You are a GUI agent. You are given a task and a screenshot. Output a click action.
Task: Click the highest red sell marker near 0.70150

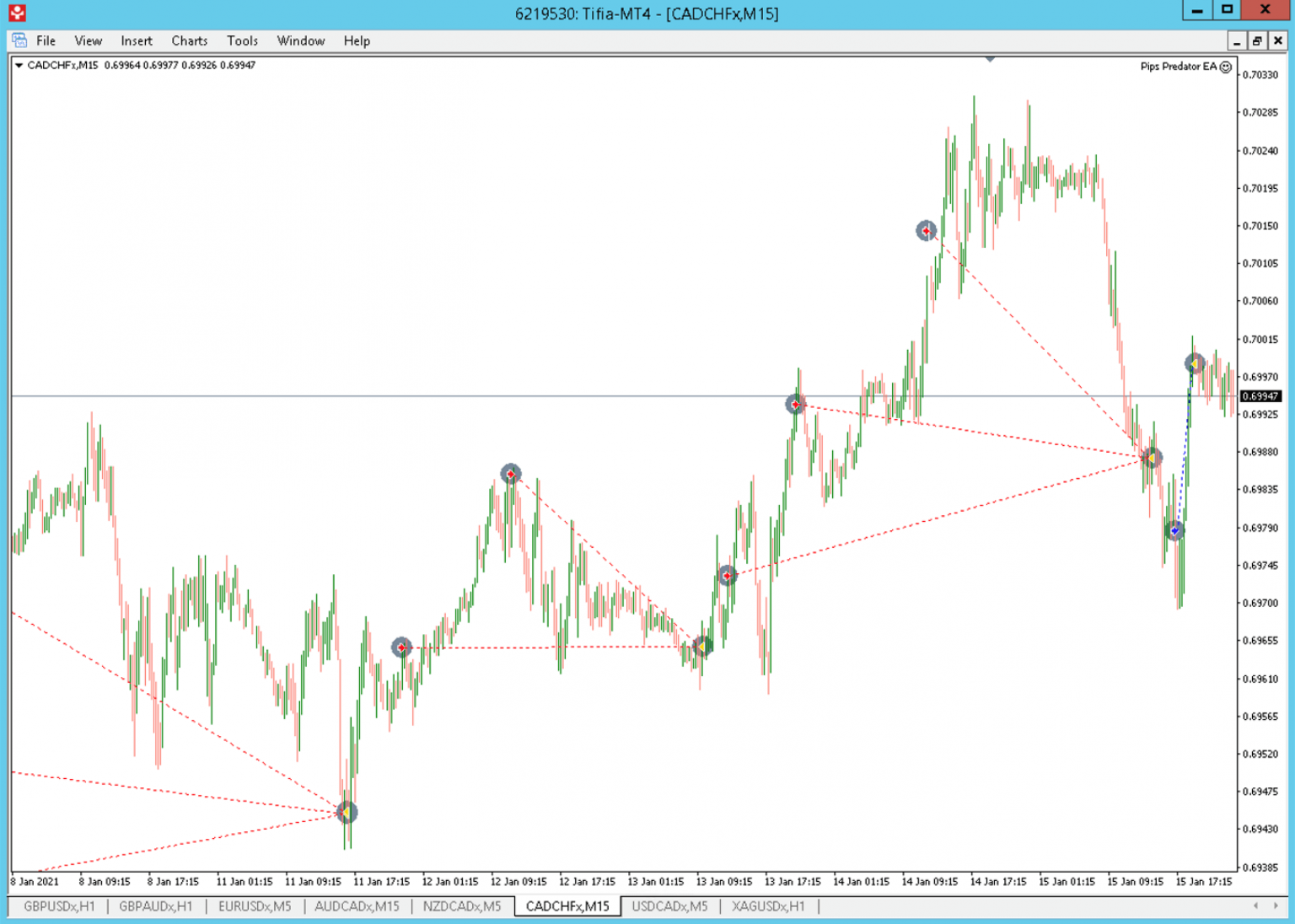(x=926, y=230)
